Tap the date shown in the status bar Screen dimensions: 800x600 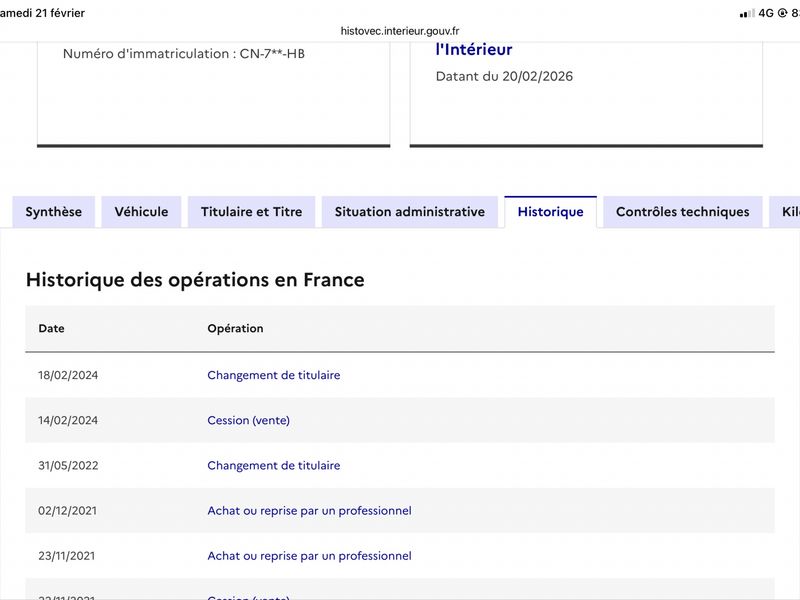[x=42, y=13]
